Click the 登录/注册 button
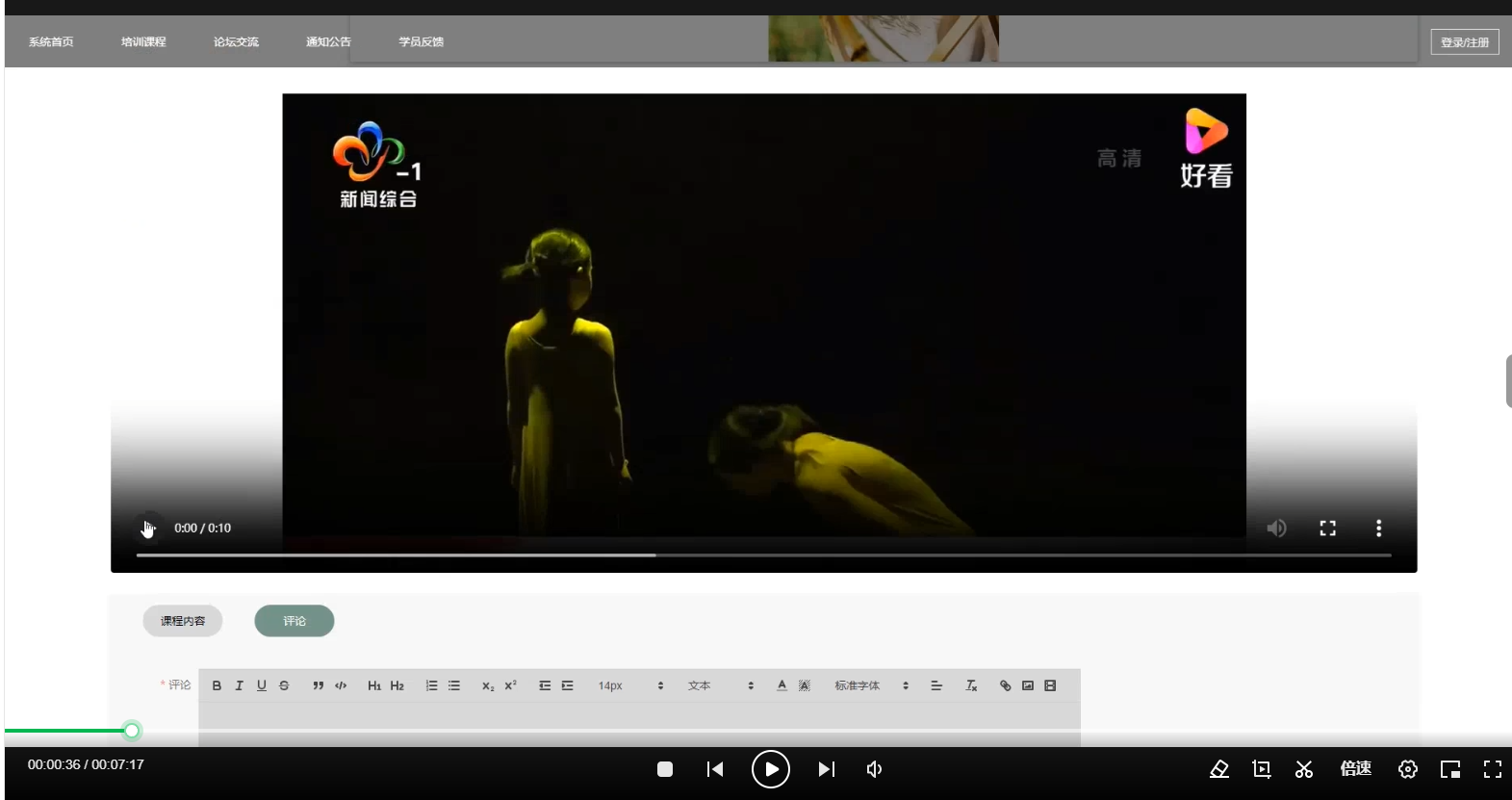Image resolution: width=1512 pixels, height=800 pixels. pyautogui.click(x=1465, y=42)
